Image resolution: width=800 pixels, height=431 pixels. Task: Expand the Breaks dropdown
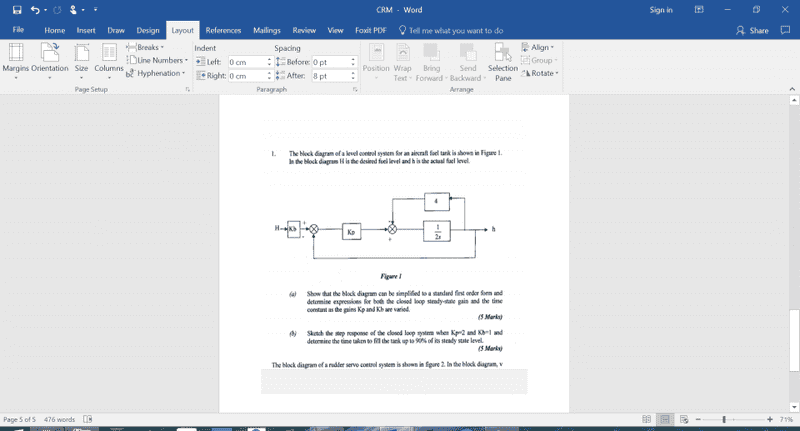coord(145,47)
